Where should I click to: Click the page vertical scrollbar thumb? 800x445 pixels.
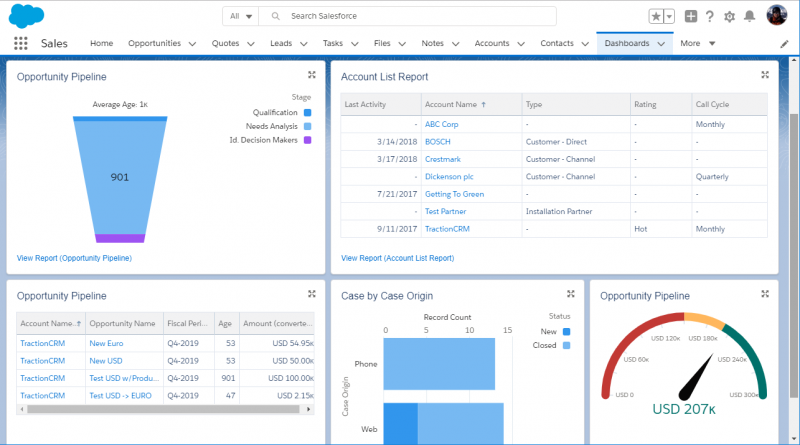tap(794, 255)
